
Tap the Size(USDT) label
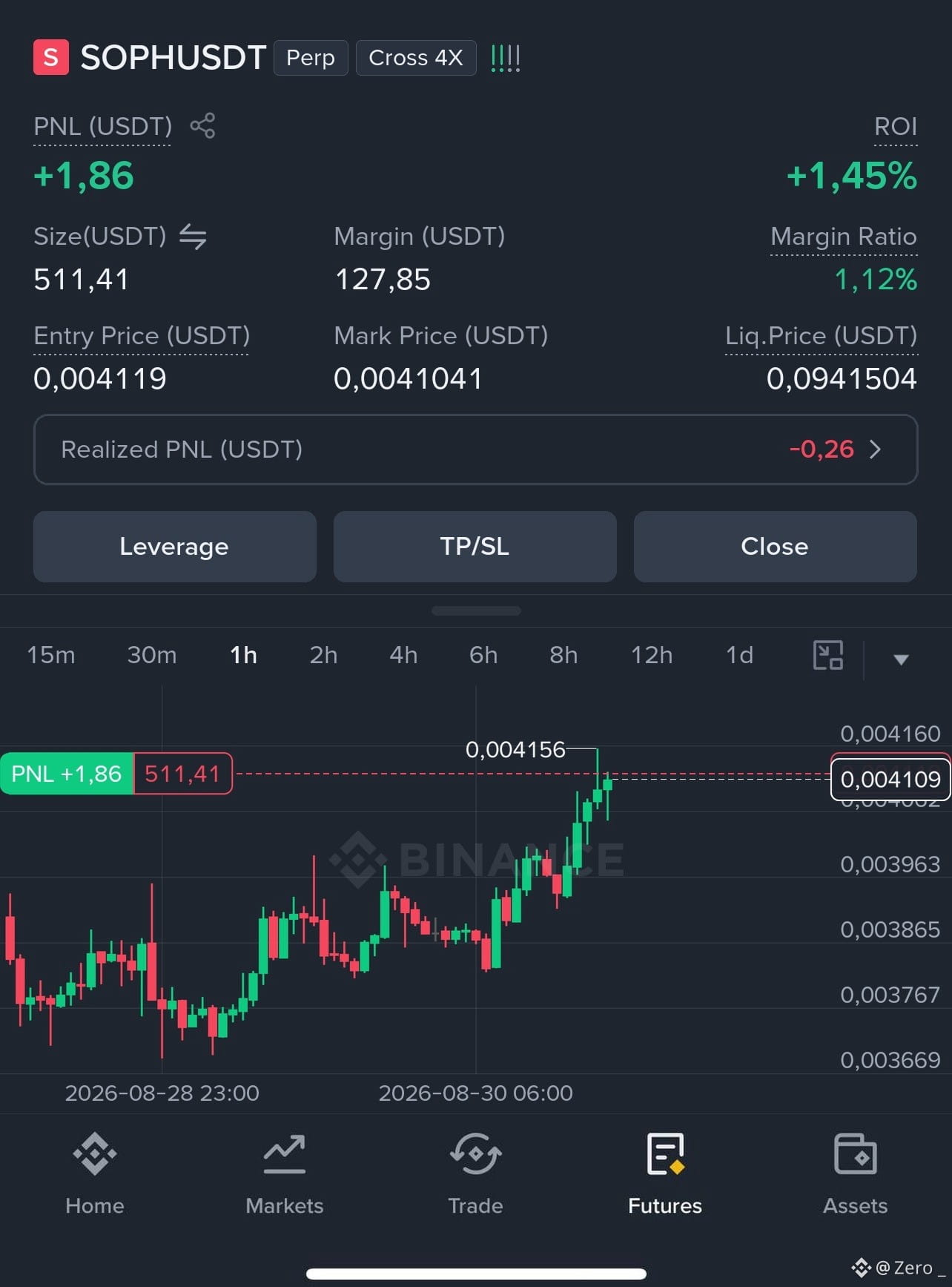tap(100, 237)
